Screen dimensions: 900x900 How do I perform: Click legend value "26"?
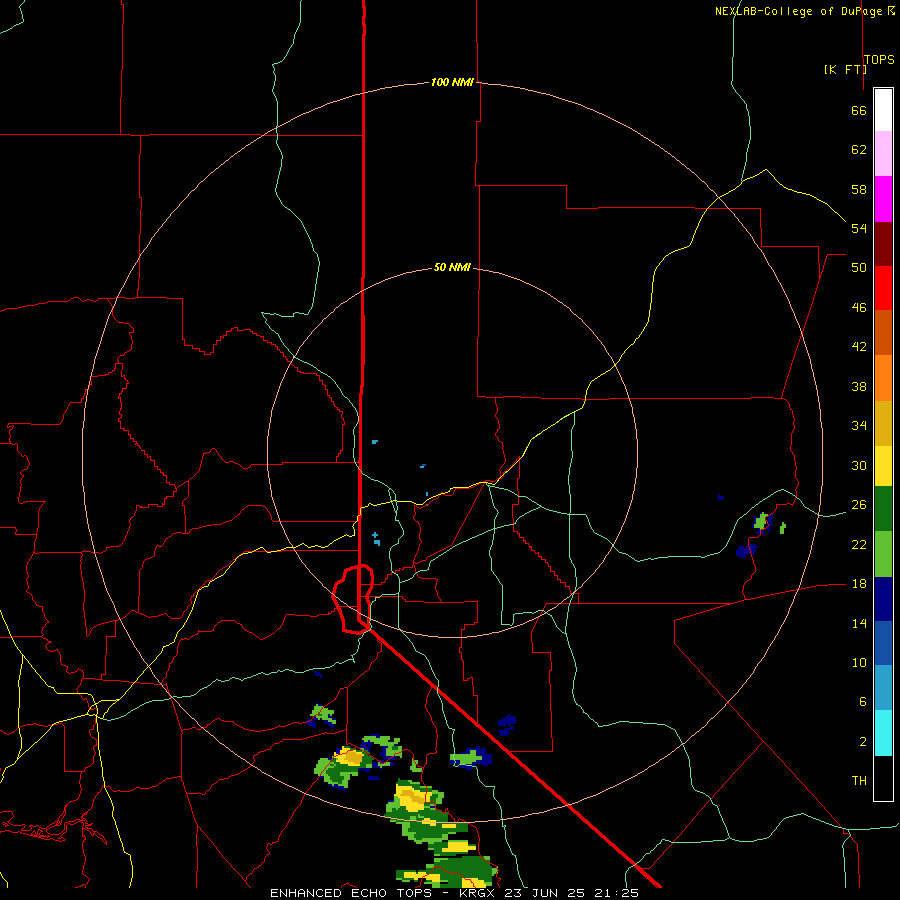coord(859,505)
